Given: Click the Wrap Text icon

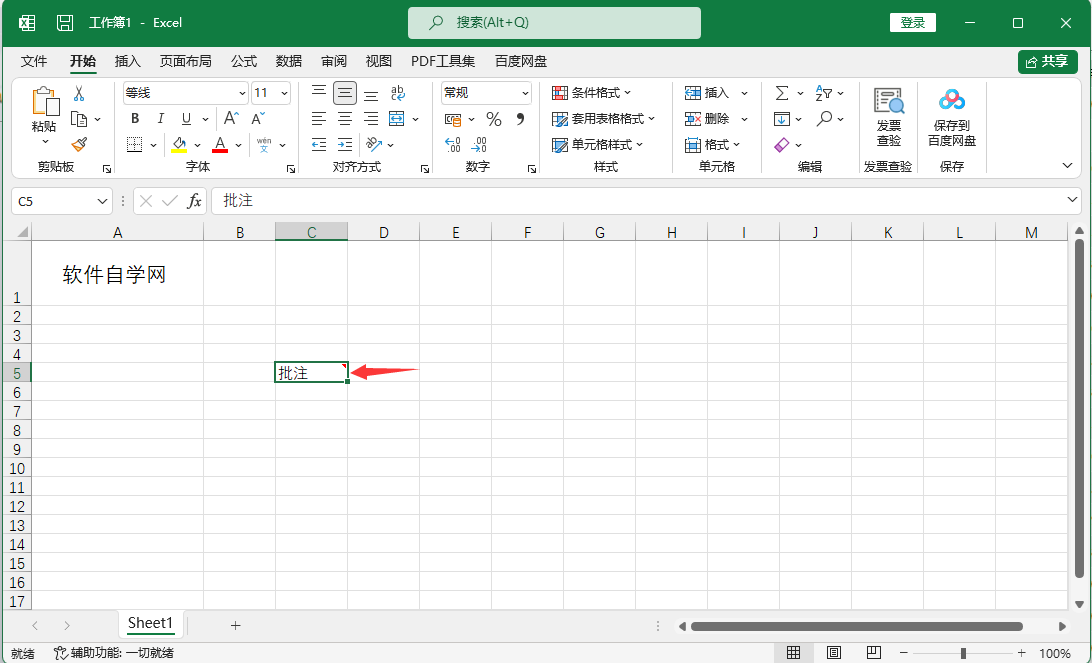Looking at the screenshot, I should tap(398, 93).
